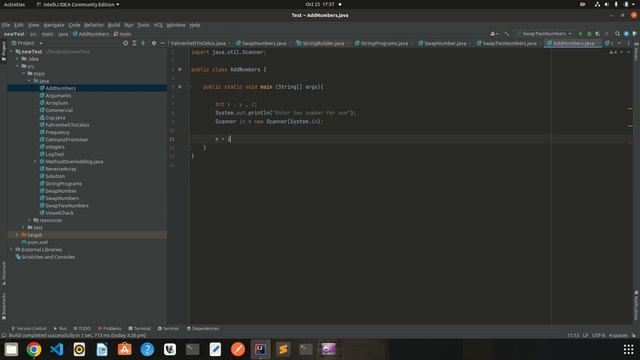Collapse all icon in Project panel header
Image resolution: width=640 pixels, height=360 pixels.
[143, 43]
